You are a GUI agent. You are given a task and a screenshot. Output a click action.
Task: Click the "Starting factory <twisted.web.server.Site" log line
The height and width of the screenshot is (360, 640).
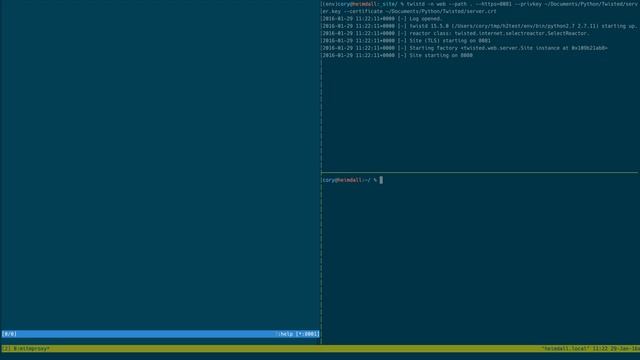(x=464, y=48)
